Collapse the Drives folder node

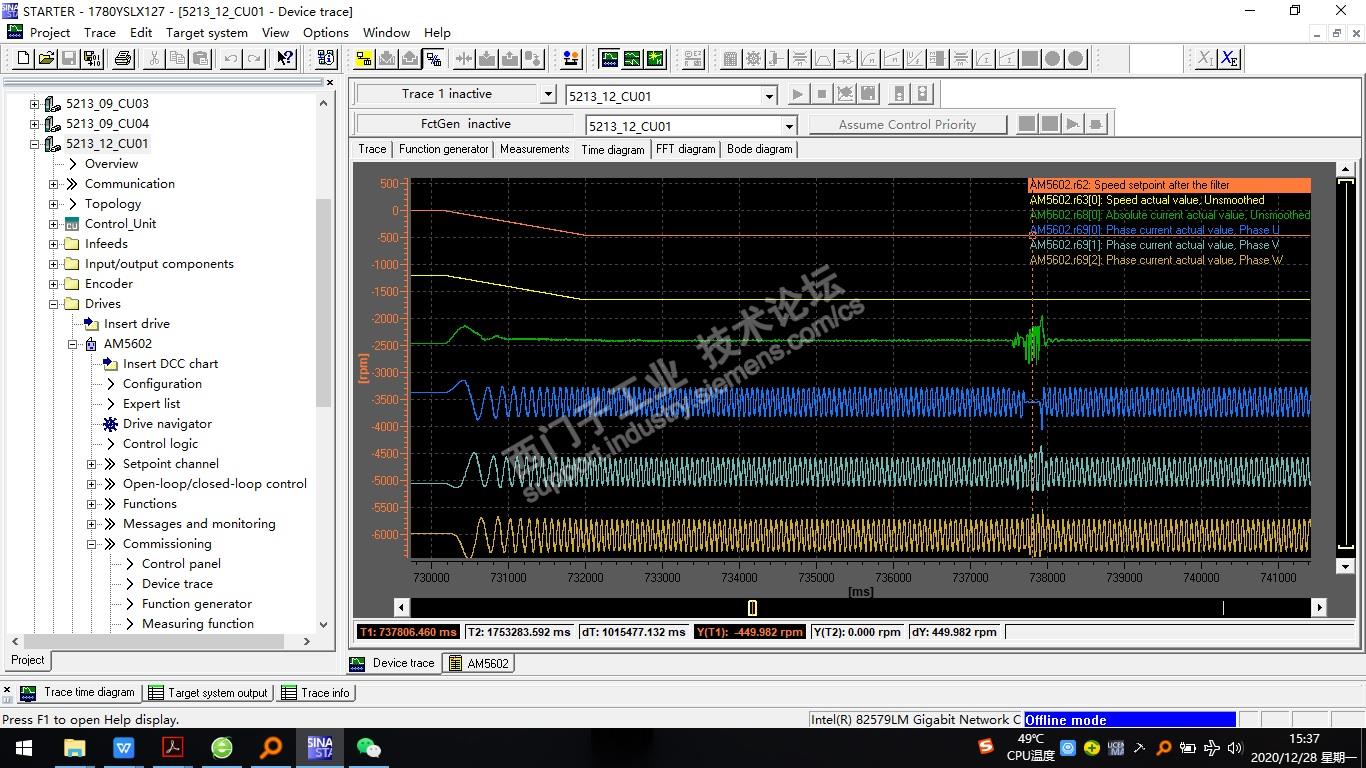coord(54,304)
